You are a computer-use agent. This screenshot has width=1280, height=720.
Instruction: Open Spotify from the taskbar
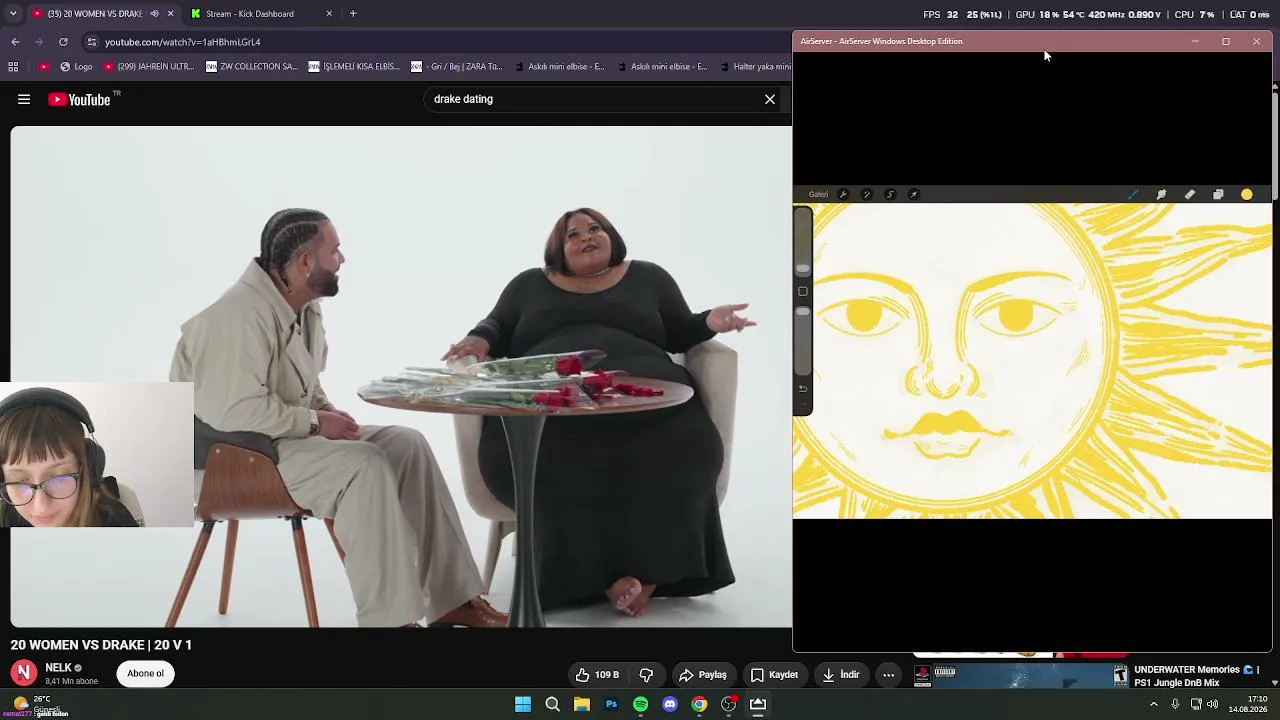(x=640, y=704)
